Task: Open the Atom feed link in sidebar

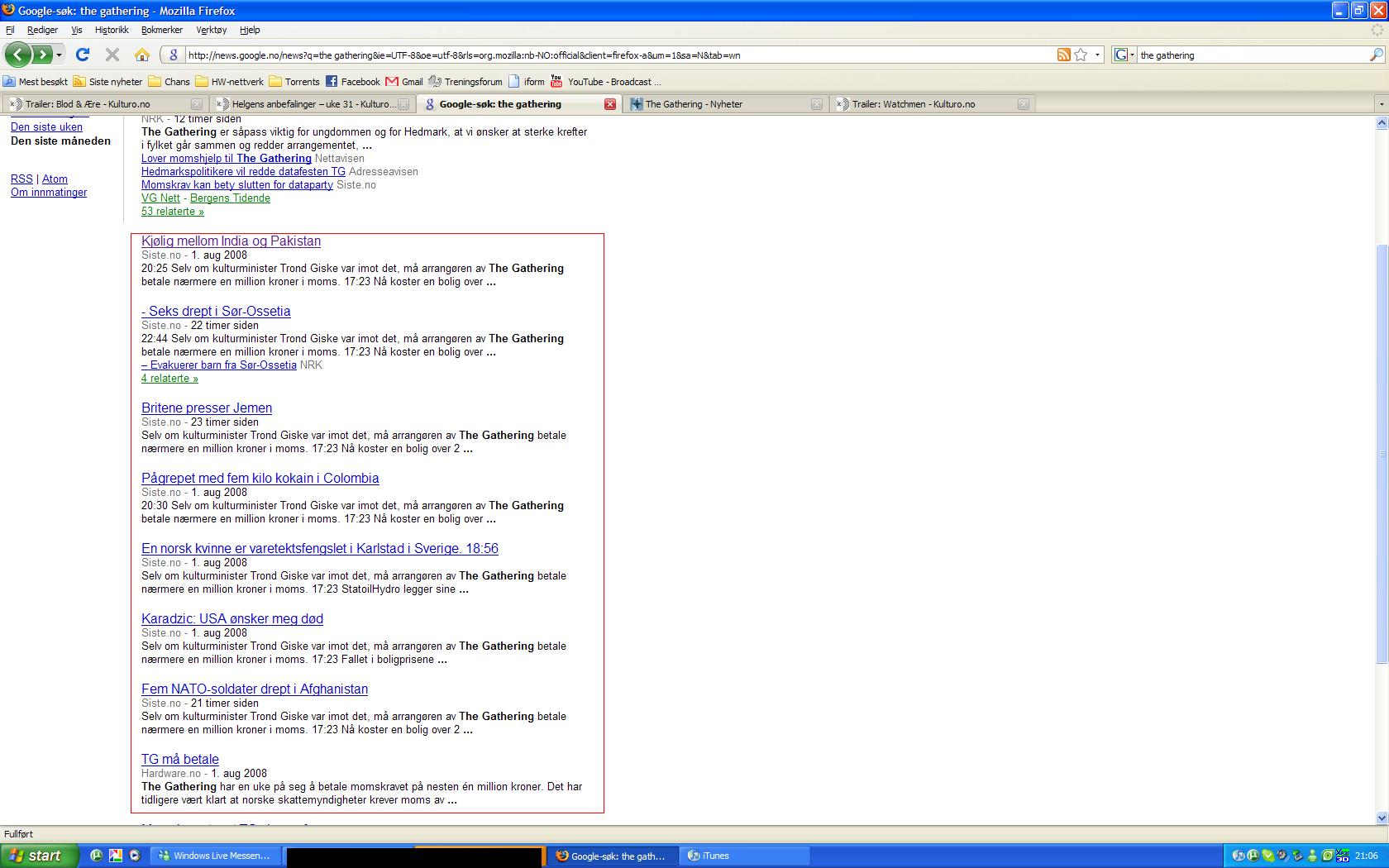Action: coord(55,179)
